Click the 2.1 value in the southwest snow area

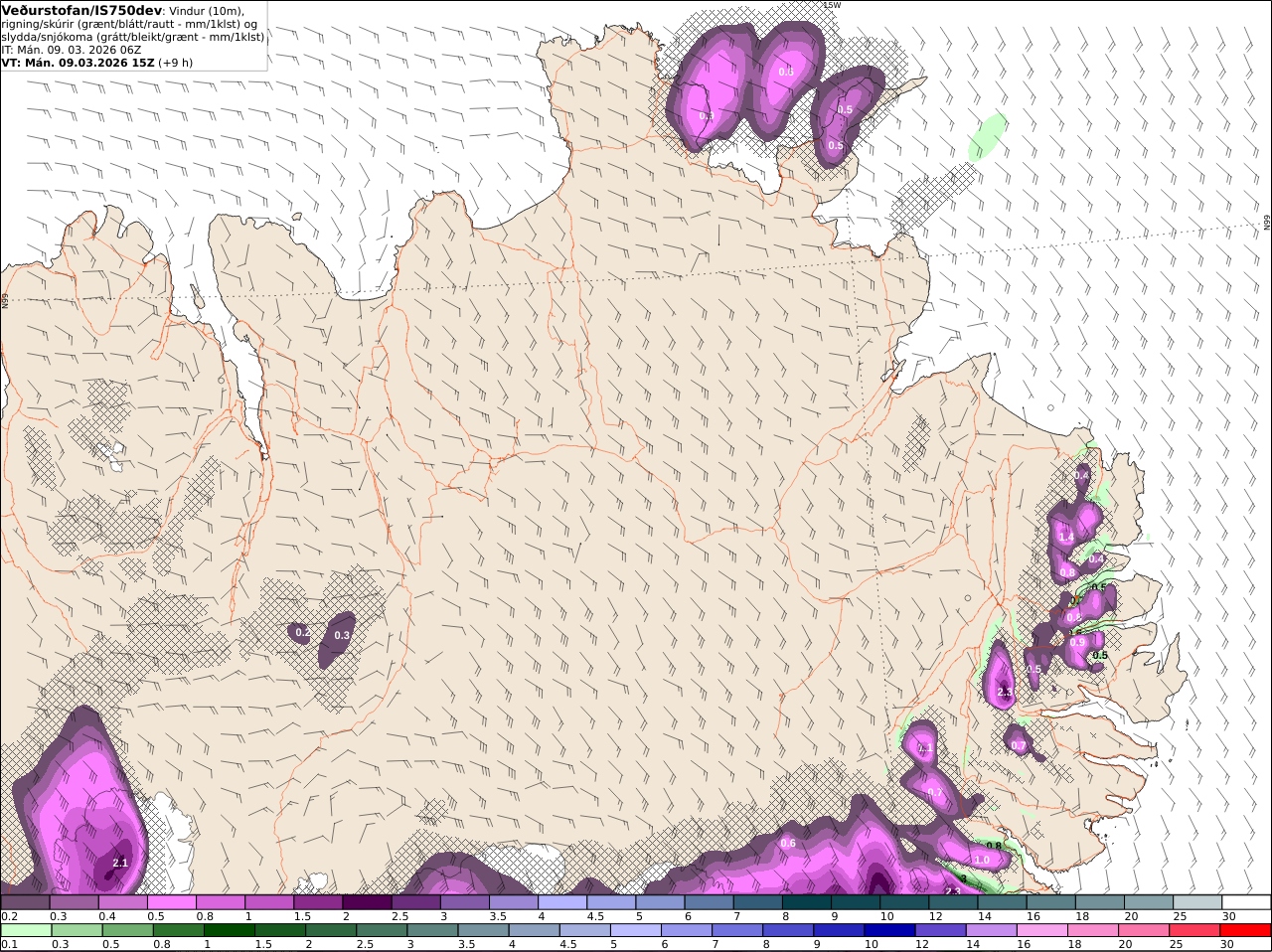click(x=120, y=863)
